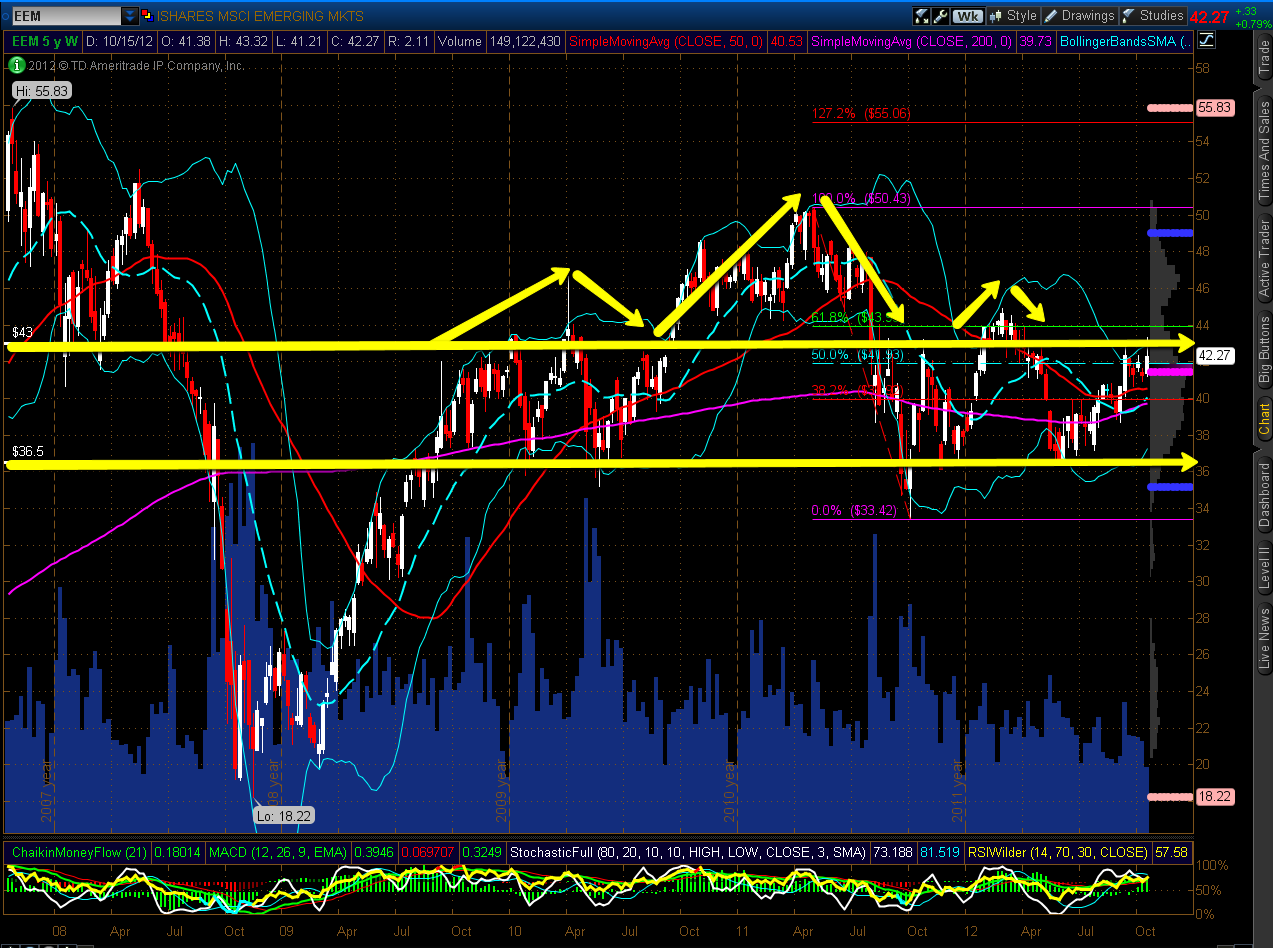Click the ISHARES MSCI EMERGING MKTS title
The image size is (1273, 948).
click(260, 16)
